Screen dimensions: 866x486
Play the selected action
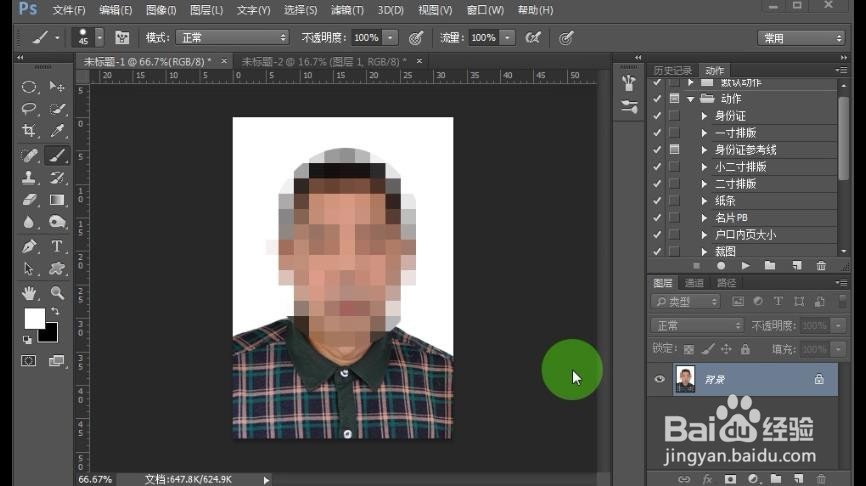coord(746,266)
